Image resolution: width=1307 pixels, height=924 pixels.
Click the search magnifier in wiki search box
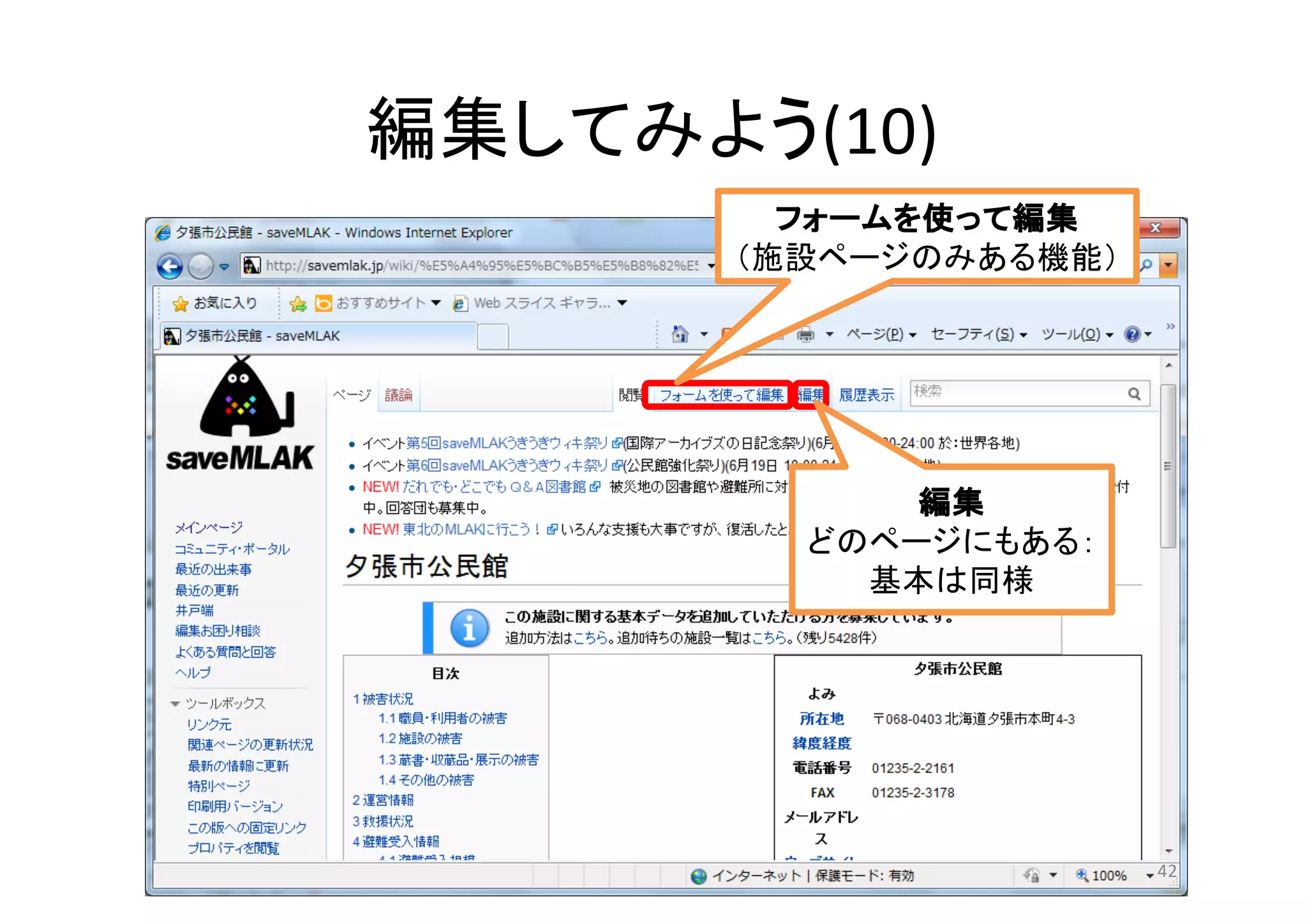[x=1134, y=394]
